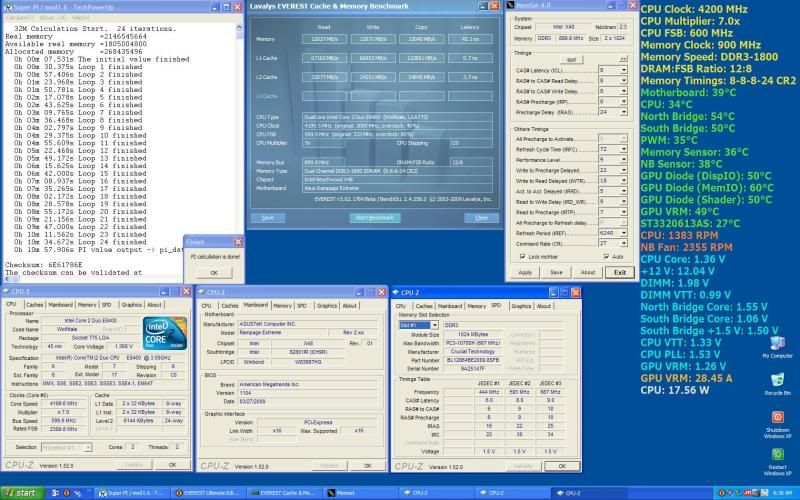Image resolution: width=800 pixels, height=500 pixels.
Task: Open About tab in the Mainboard CPU-Z window
Action: [x=349, y=306]
